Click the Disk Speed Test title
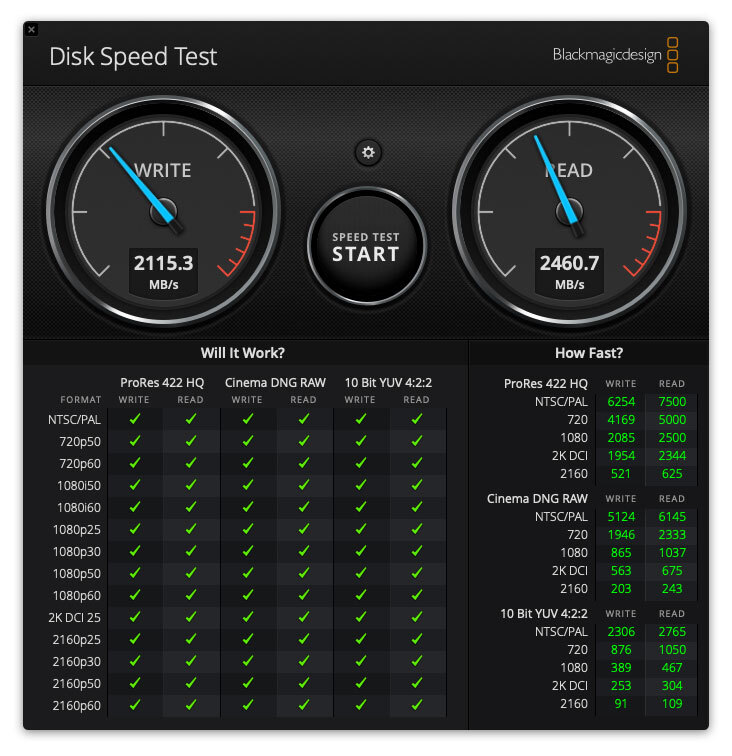This screenshot has height=756, width=732. coord(133,56)
